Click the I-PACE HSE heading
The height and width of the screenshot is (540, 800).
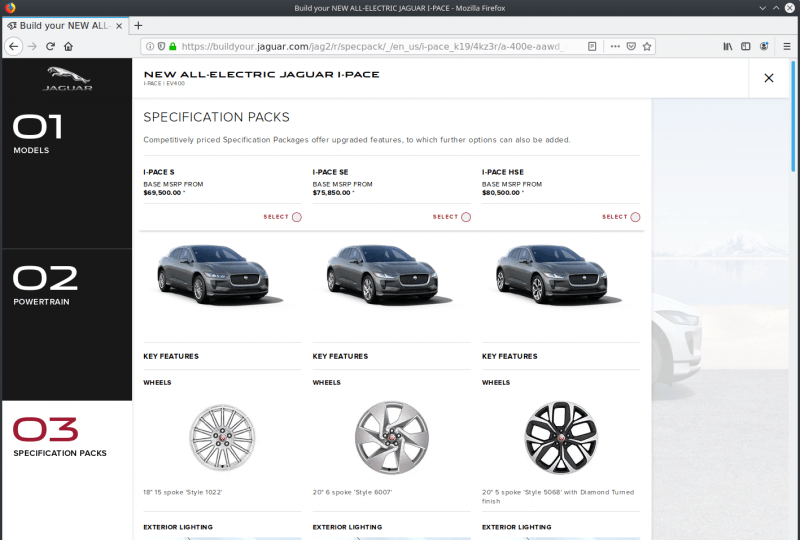tap(503, 172)
